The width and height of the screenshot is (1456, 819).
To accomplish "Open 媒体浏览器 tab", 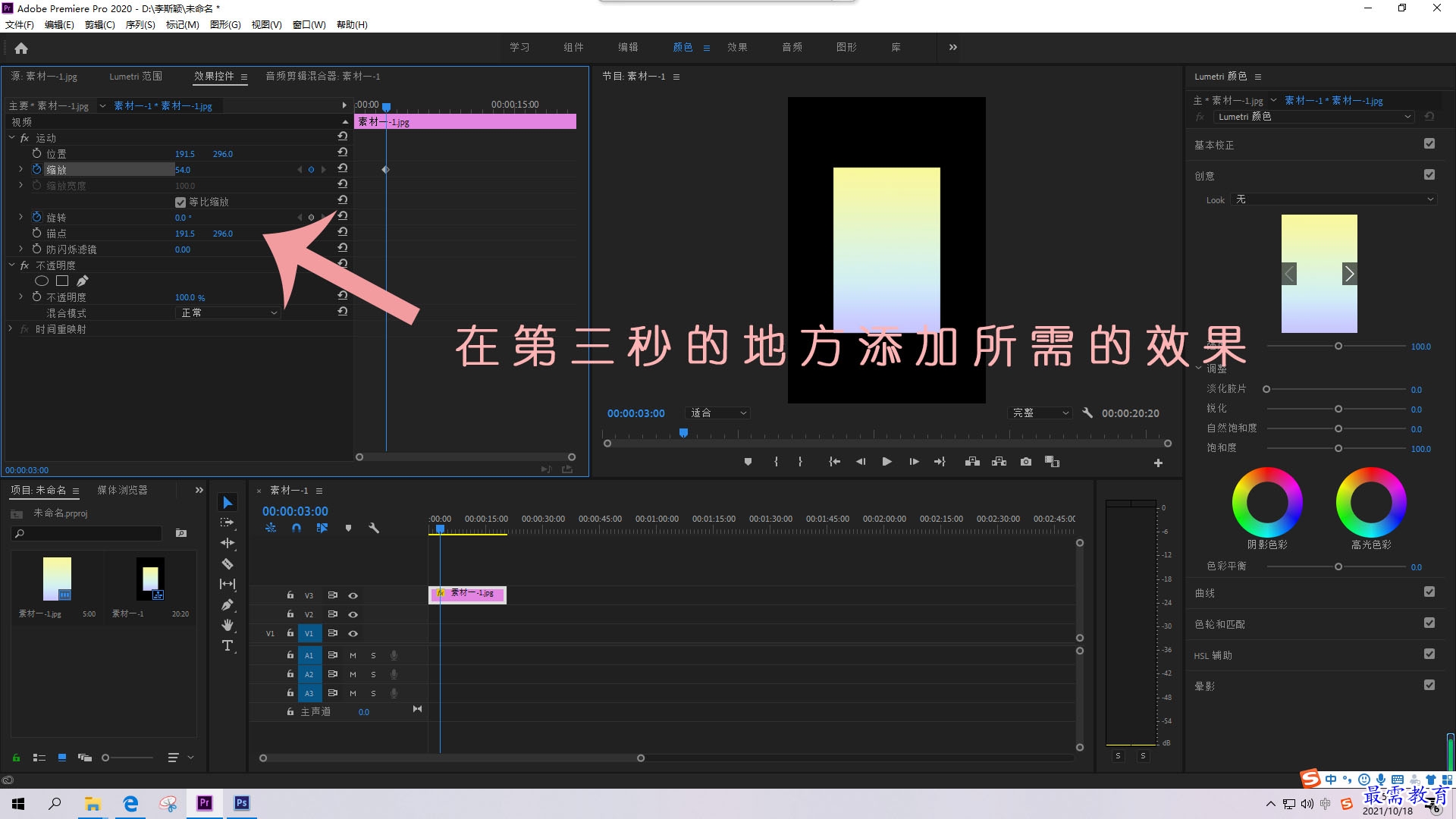I will tap(122, 490).
